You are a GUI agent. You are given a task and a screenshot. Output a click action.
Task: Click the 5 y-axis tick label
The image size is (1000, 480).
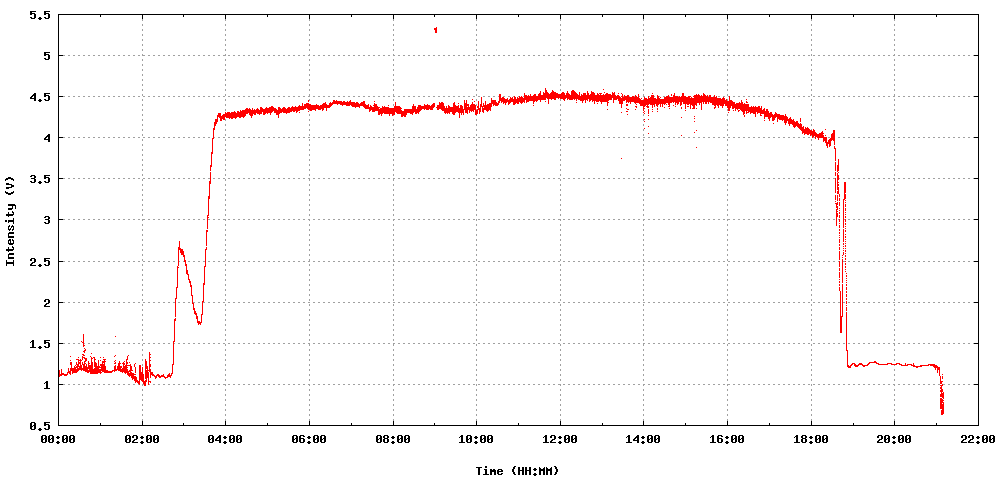[46, 55]
